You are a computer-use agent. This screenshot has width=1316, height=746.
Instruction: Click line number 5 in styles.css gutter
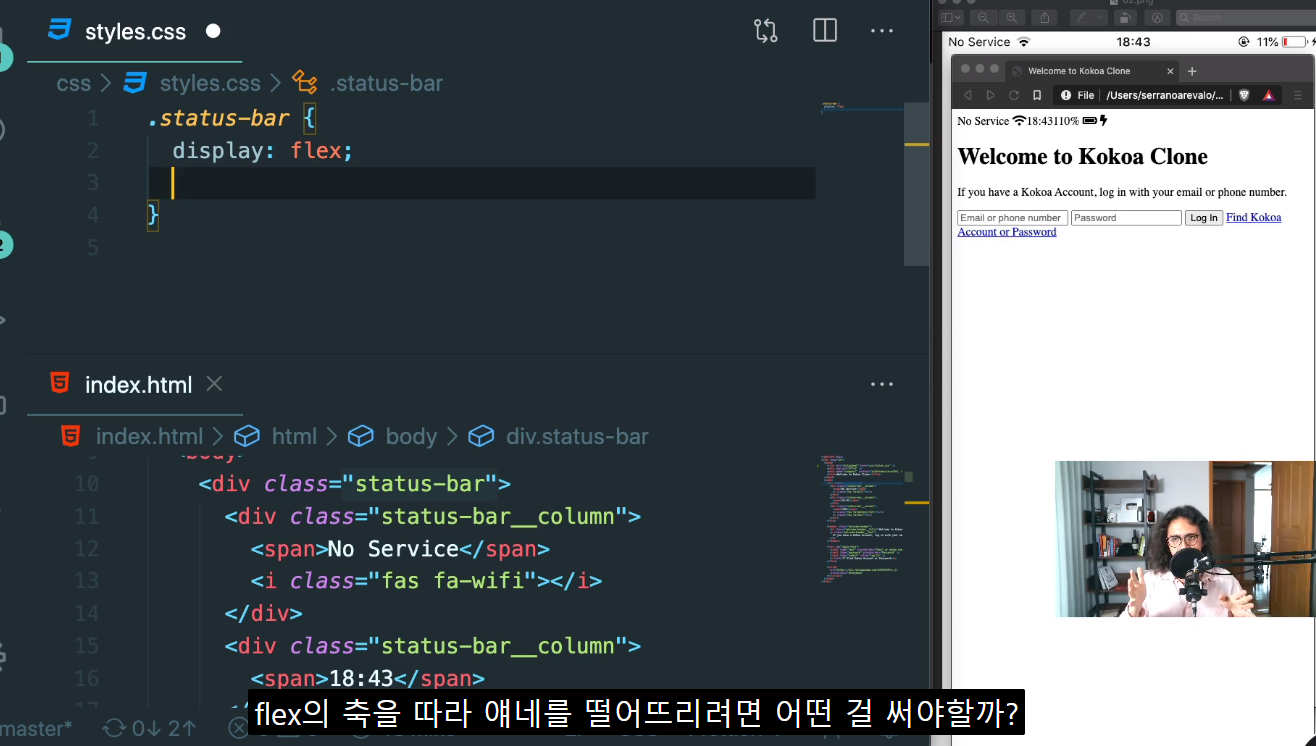pos(92,247)
